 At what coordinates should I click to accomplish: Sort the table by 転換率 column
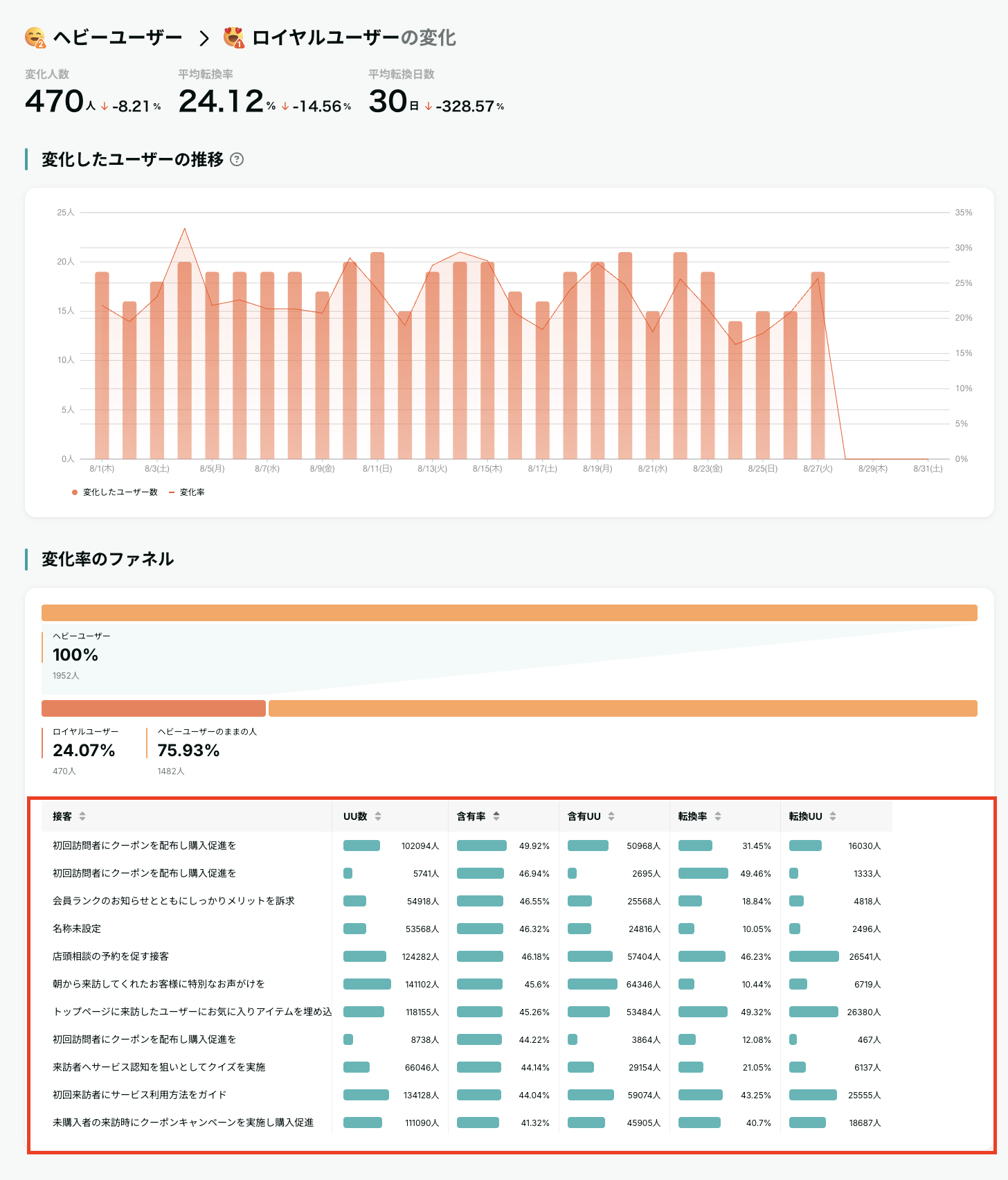(x=718, y=816)
